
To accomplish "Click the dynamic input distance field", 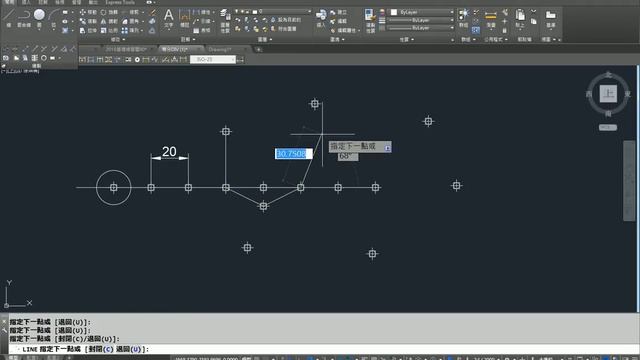I will (x=293, y=154).
